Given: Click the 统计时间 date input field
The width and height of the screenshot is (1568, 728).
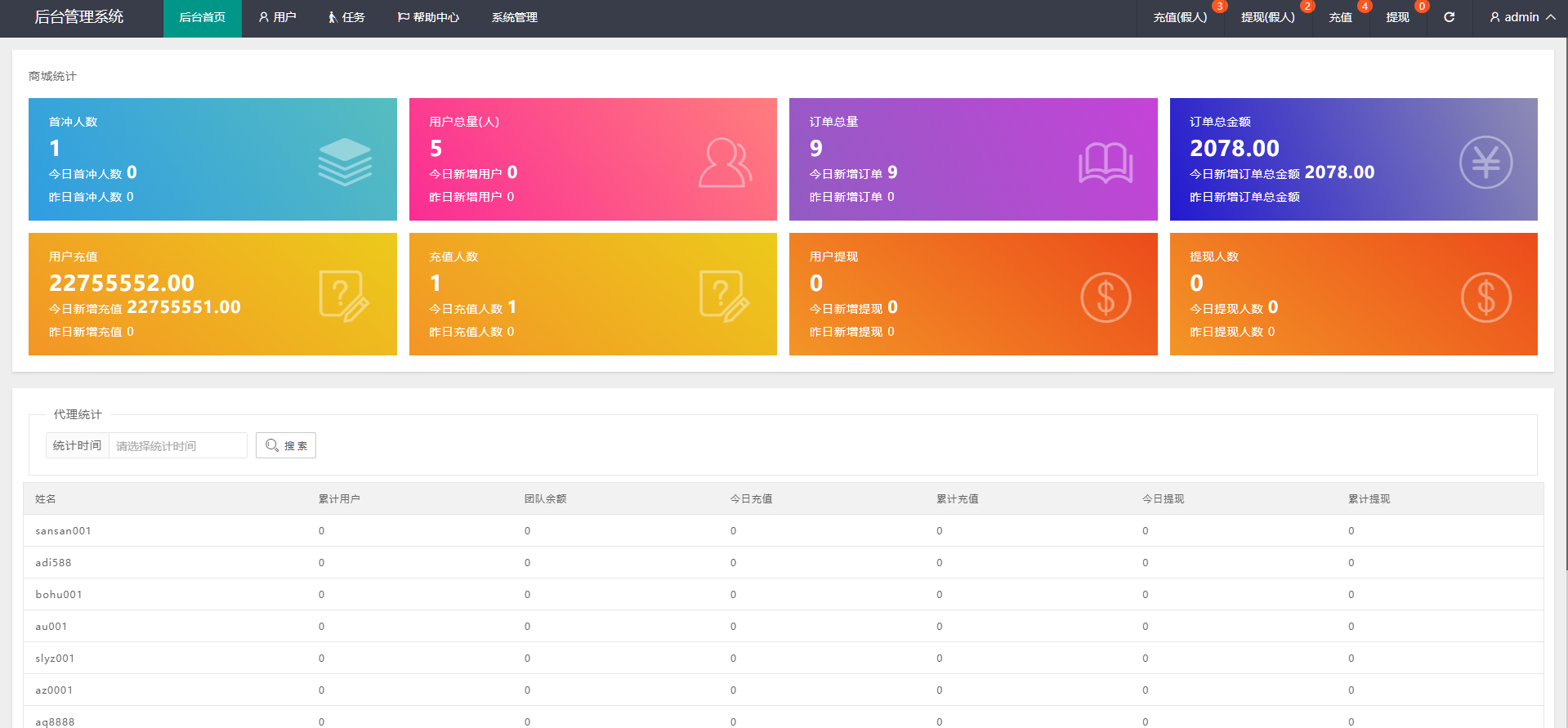Looking at the screenshot, I should [x=177, y=445].
